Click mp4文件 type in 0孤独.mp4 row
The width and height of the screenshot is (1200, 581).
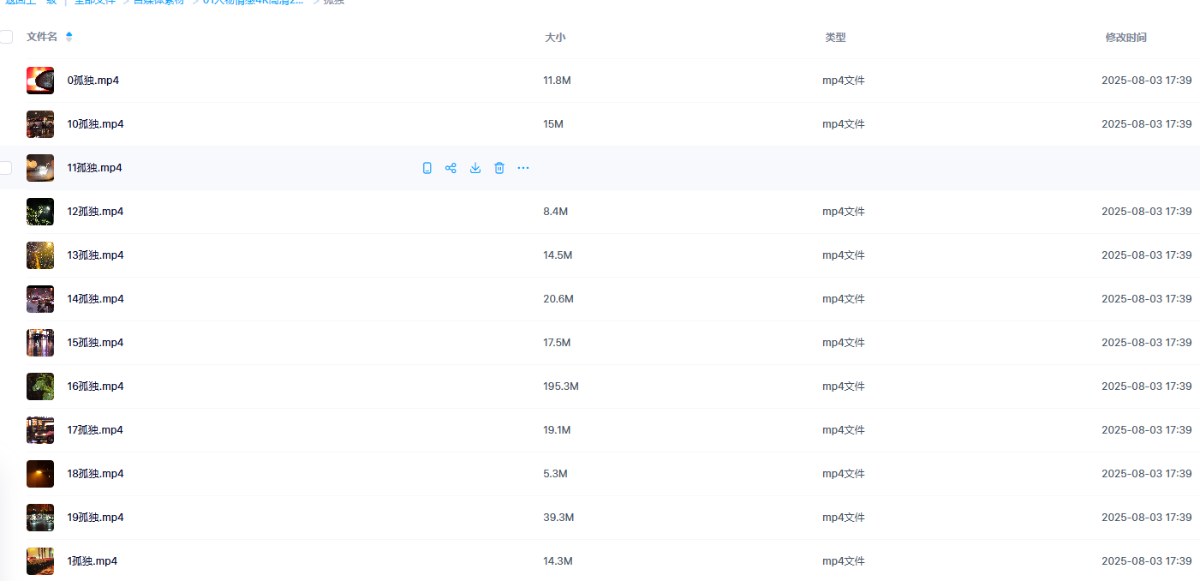coord(843,80)
